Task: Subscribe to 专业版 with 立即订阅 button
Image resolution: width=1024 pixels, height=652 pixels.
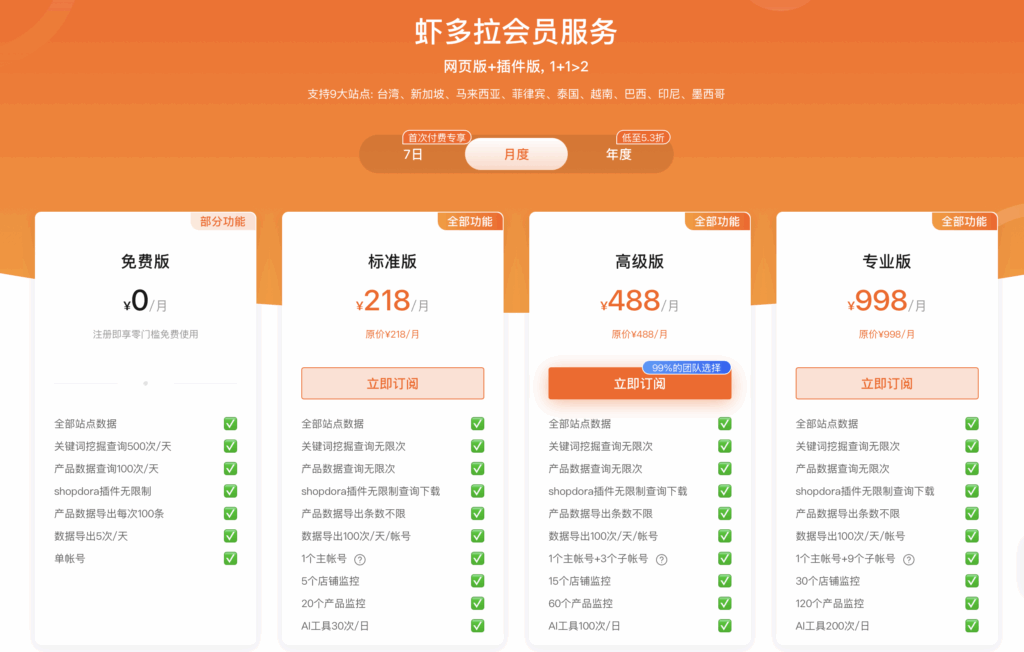Action: 886,383
